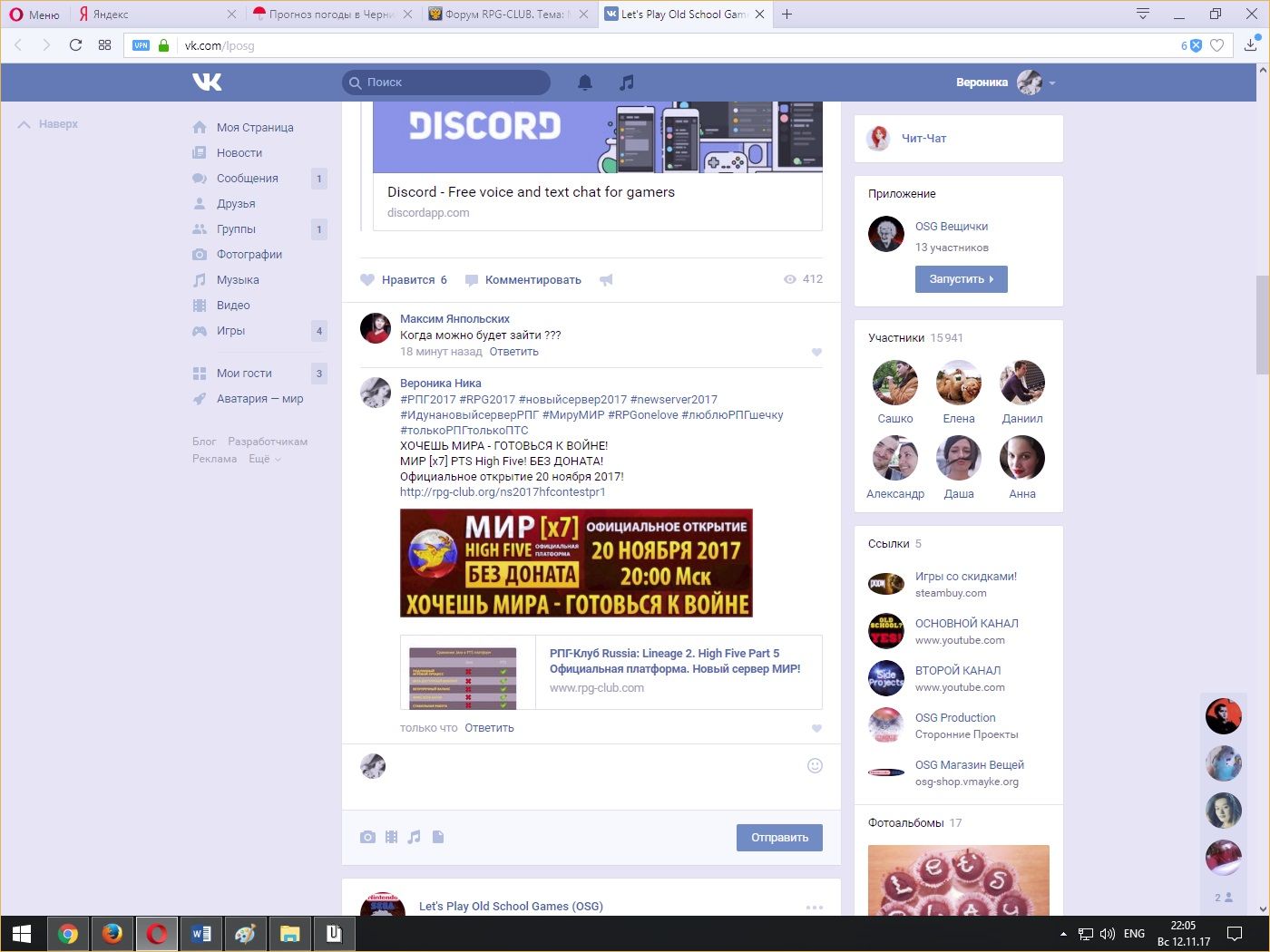1270x952 pixels.
Task: Attach a document using the file icon
Action: point(438,837)
